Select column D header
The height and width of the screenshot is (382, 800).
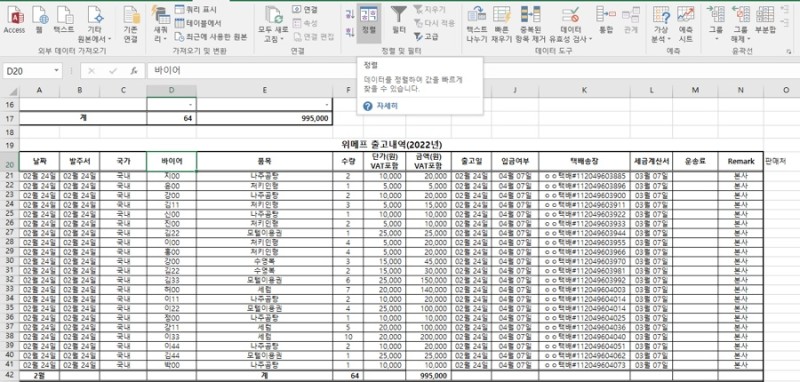[x=171, y=90]
